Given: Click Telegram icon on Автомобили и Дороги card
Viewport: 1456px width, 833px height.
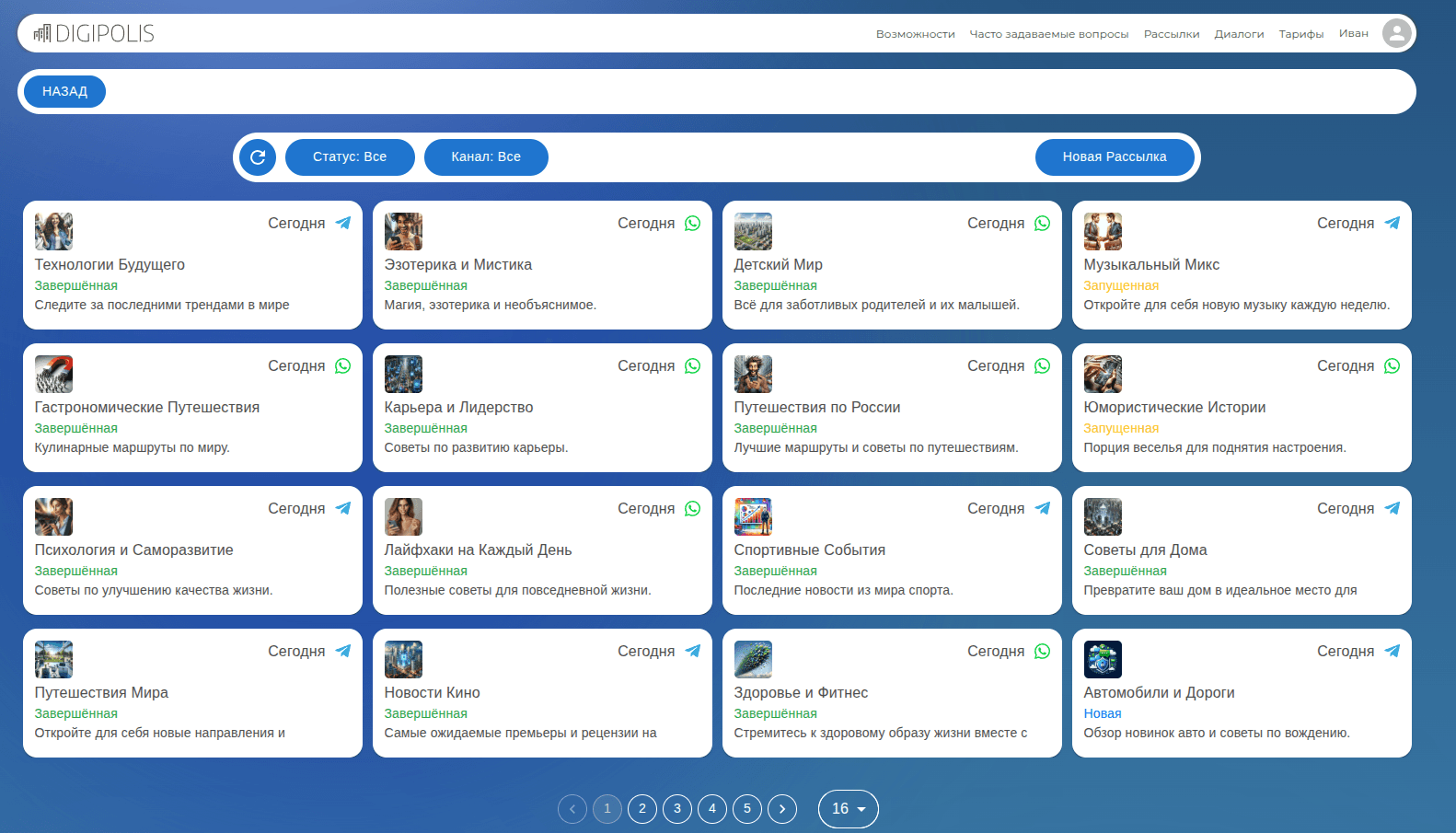Looking at the screenshot, I should click(x=1392, y=651).
